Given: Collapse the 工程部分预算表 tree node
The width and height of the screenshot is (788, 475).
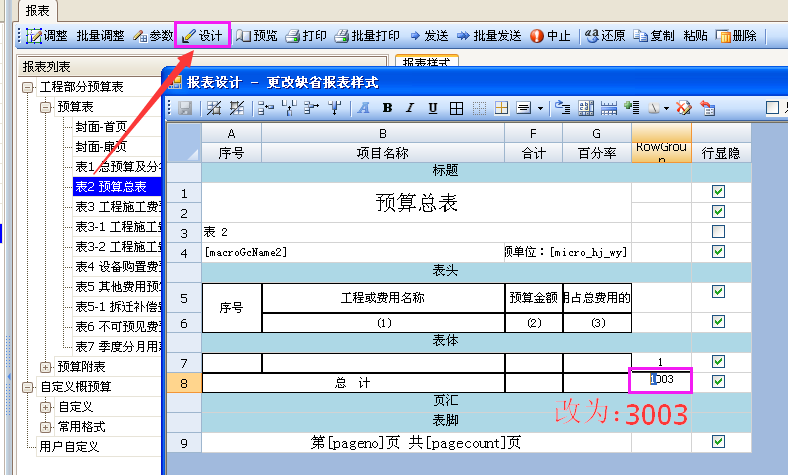Looking at the screenshot, I should (28, 87).
